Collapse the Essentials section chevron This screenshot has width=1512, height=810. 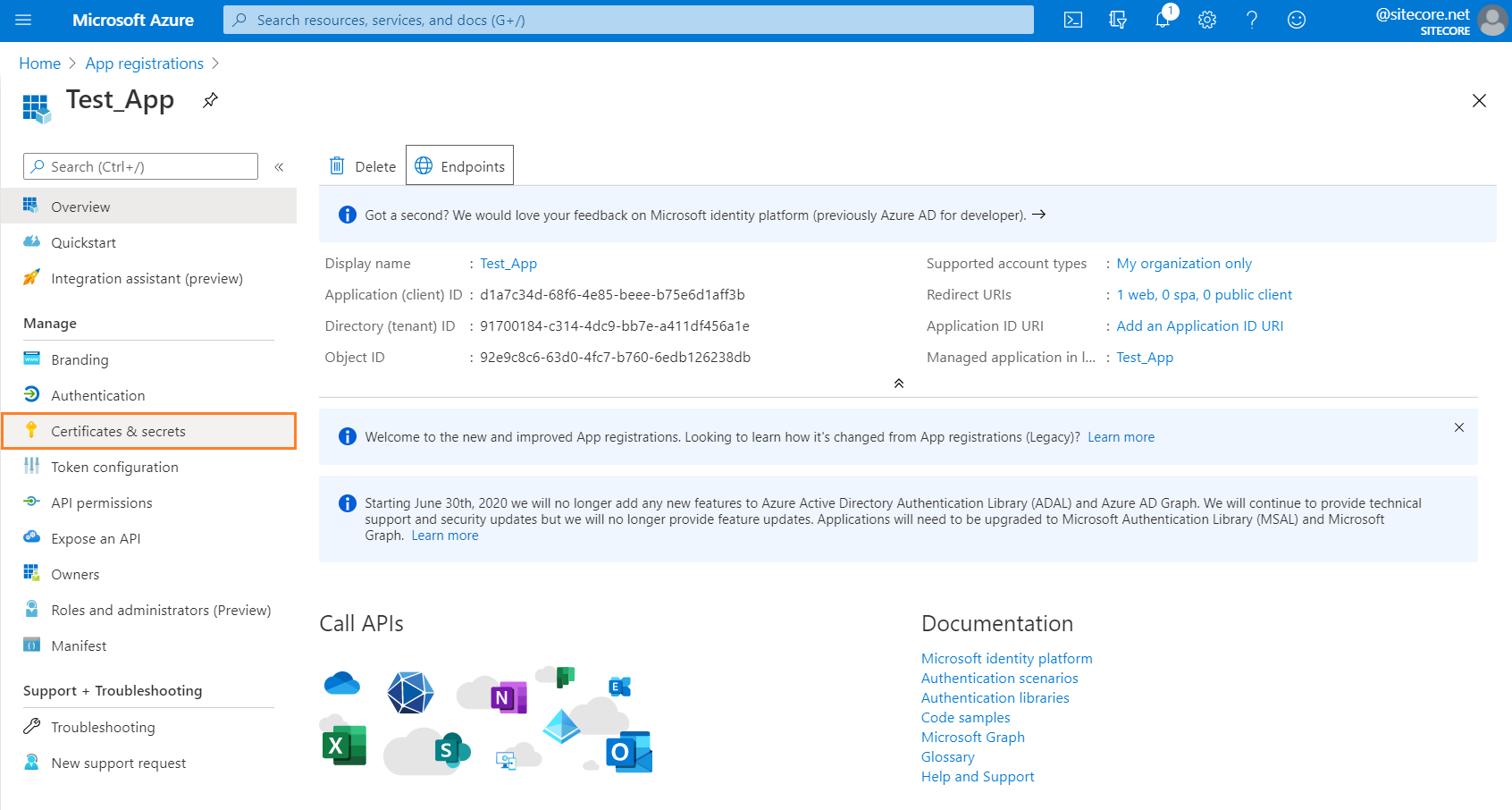pyautogui.click(x=899, y=384)
